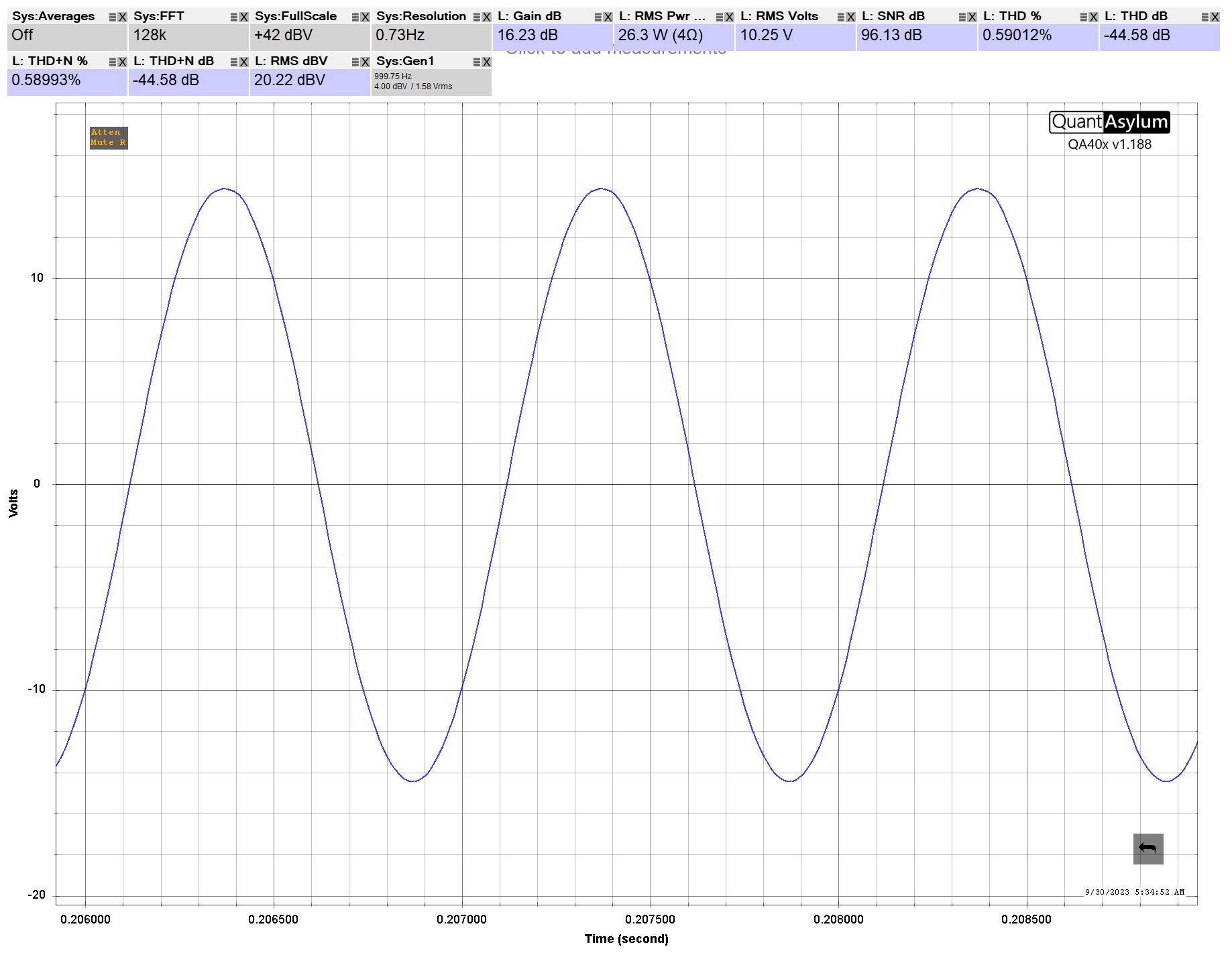The height and width of the screenshot is (953, 1232).
Task: Click the 9/30/2023 5:34:52 AM timestamp
Action: click(1135, 892)
